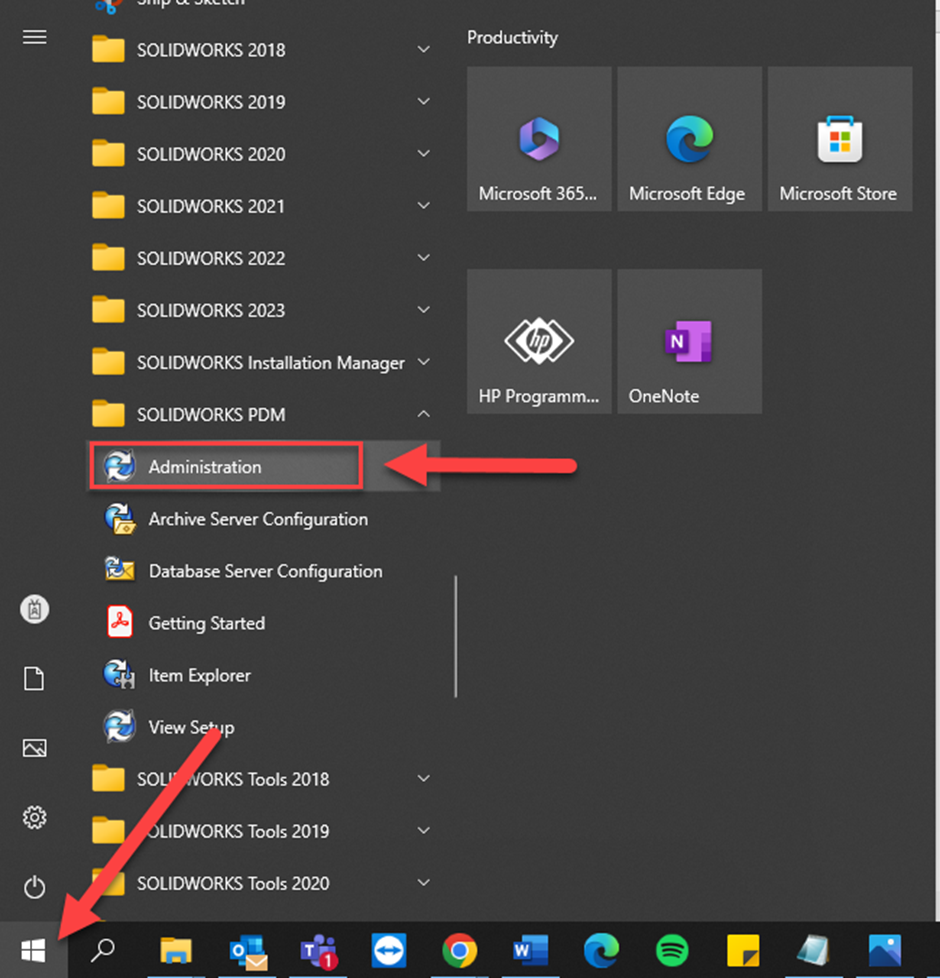Launch Item Explorer icon

[119, 675]
